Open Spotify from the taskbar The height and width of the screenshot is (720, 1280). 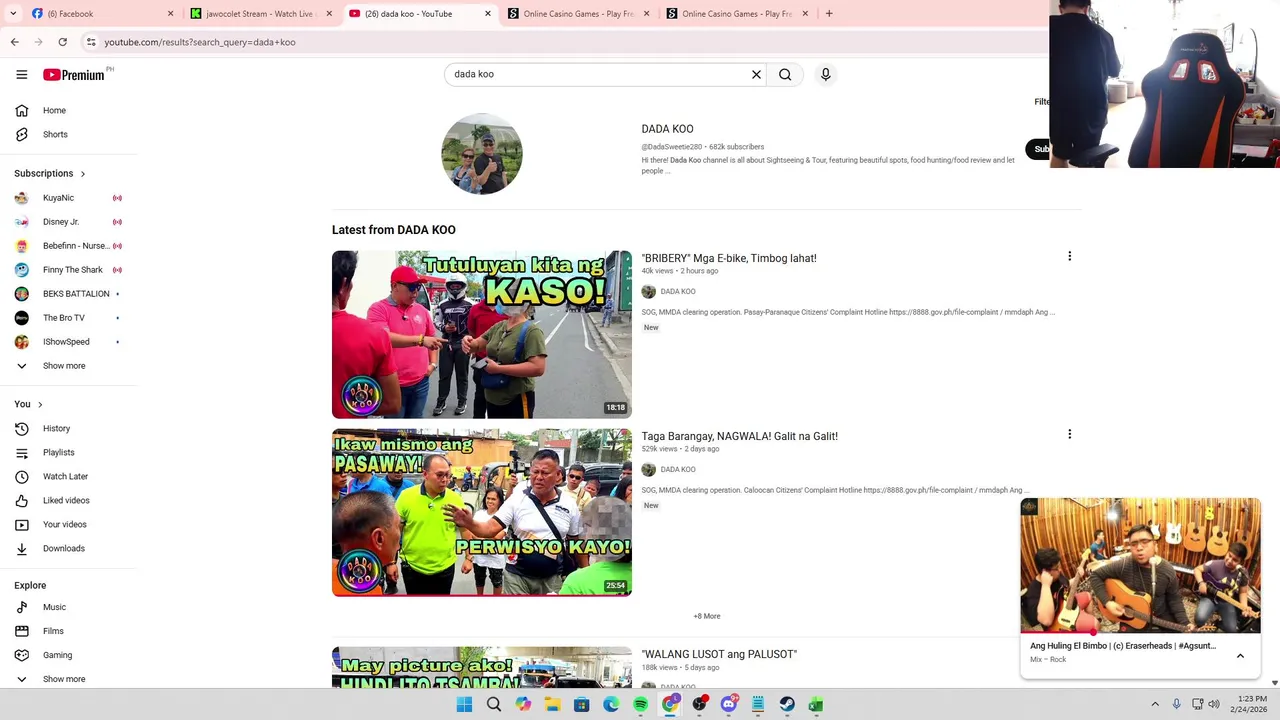pos(640,704)
